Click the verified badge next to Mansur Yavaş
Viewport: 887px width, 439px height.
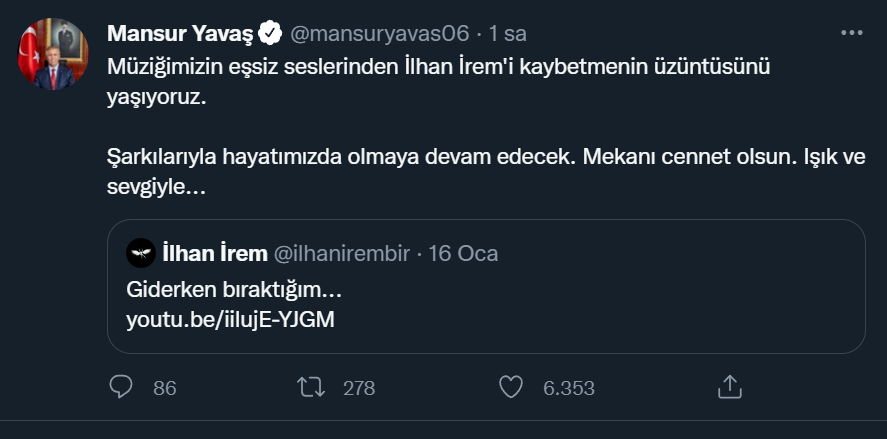(x=270, y=33)
